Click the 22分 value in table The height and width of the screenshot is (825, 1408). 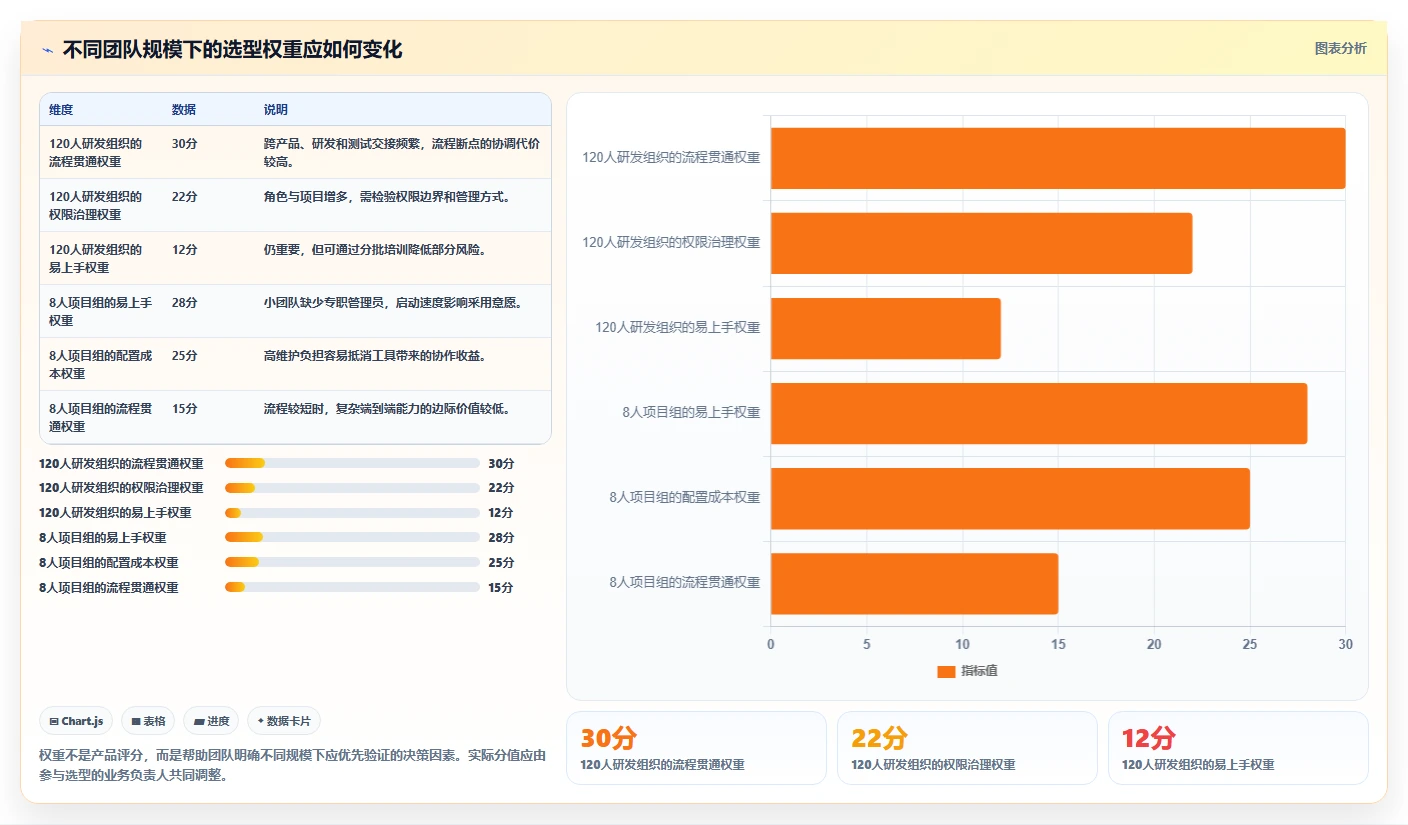185,196
